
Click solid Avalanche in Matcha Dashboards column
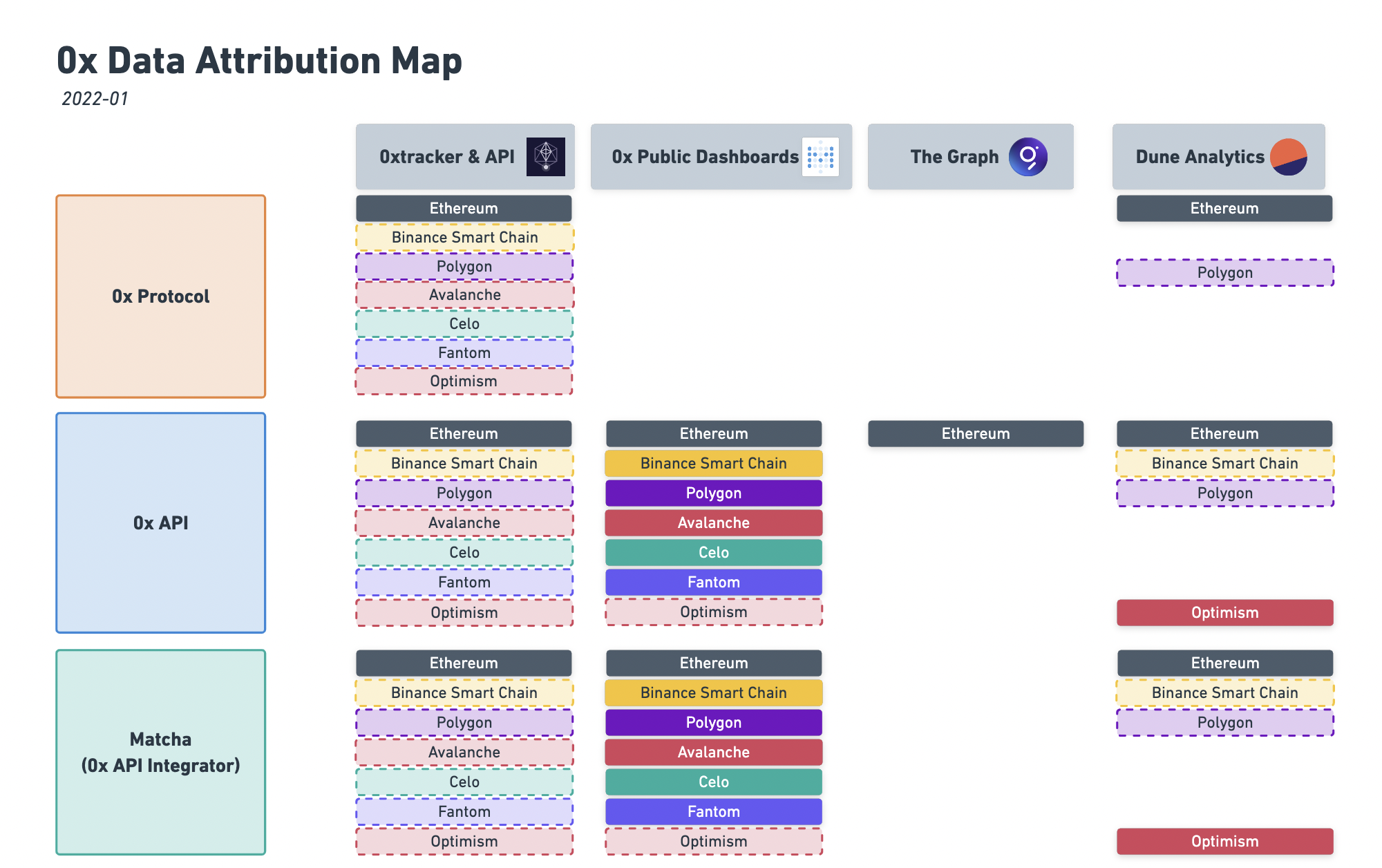click(714, 753)
